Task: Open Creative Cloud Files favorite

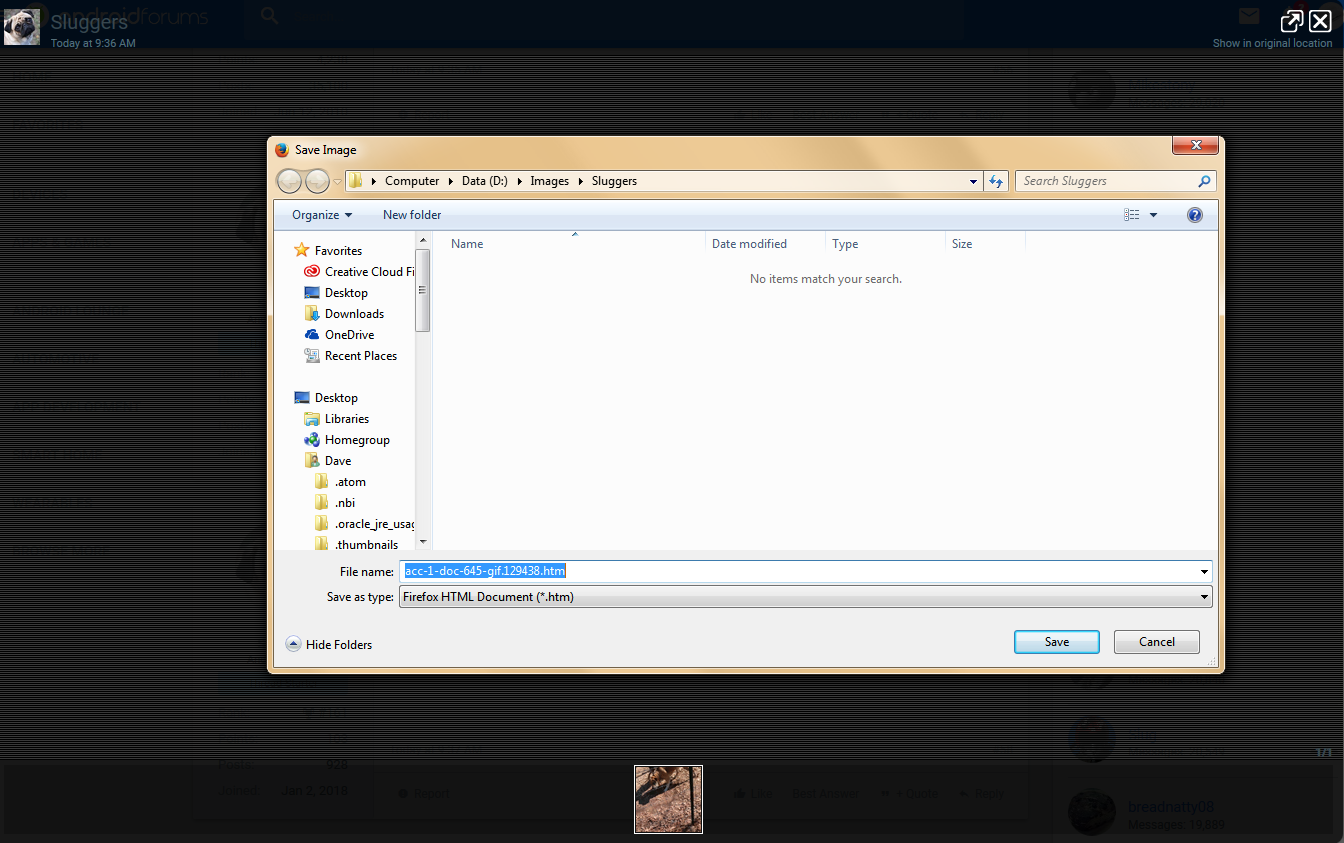Action: pyautogui.click(x=360, y=272)
